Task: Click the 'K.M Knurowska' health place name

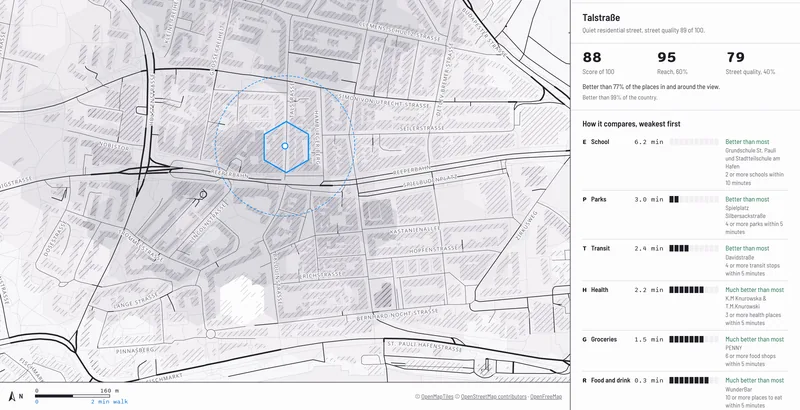Action: (x=746, y=298)
